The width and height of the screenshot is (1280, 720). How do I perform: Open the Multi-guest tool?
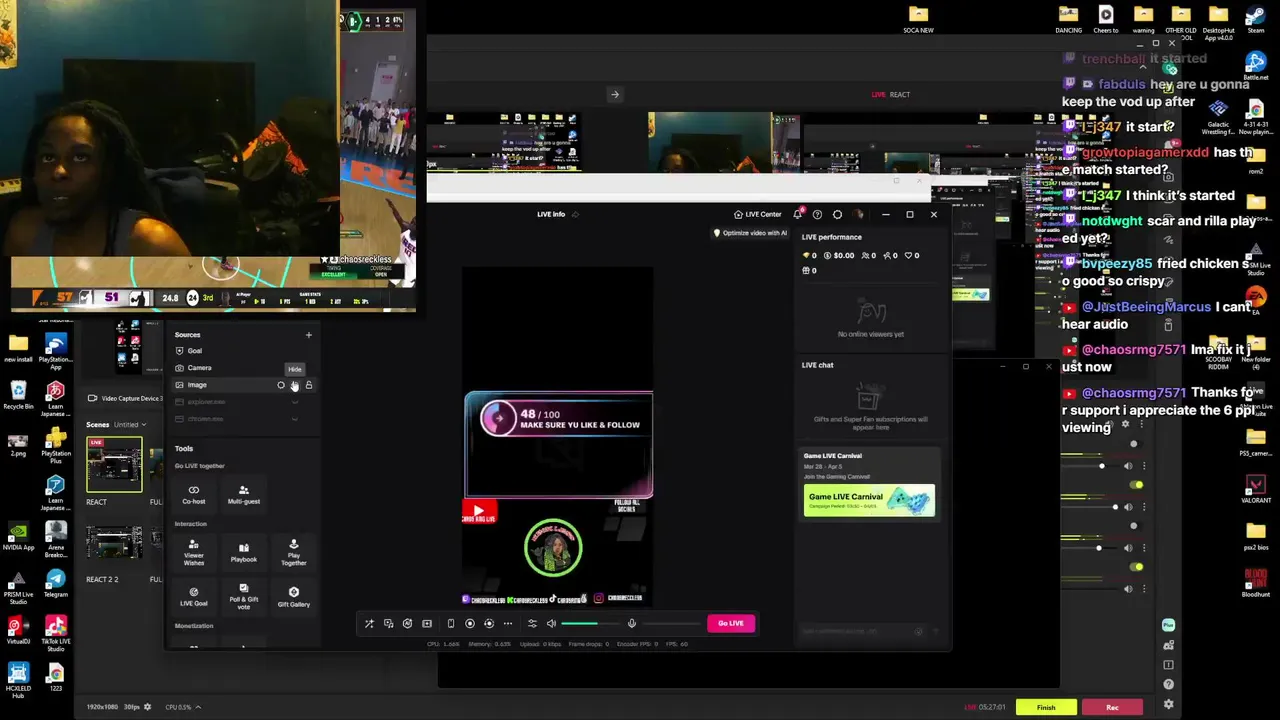coord(243,495)
